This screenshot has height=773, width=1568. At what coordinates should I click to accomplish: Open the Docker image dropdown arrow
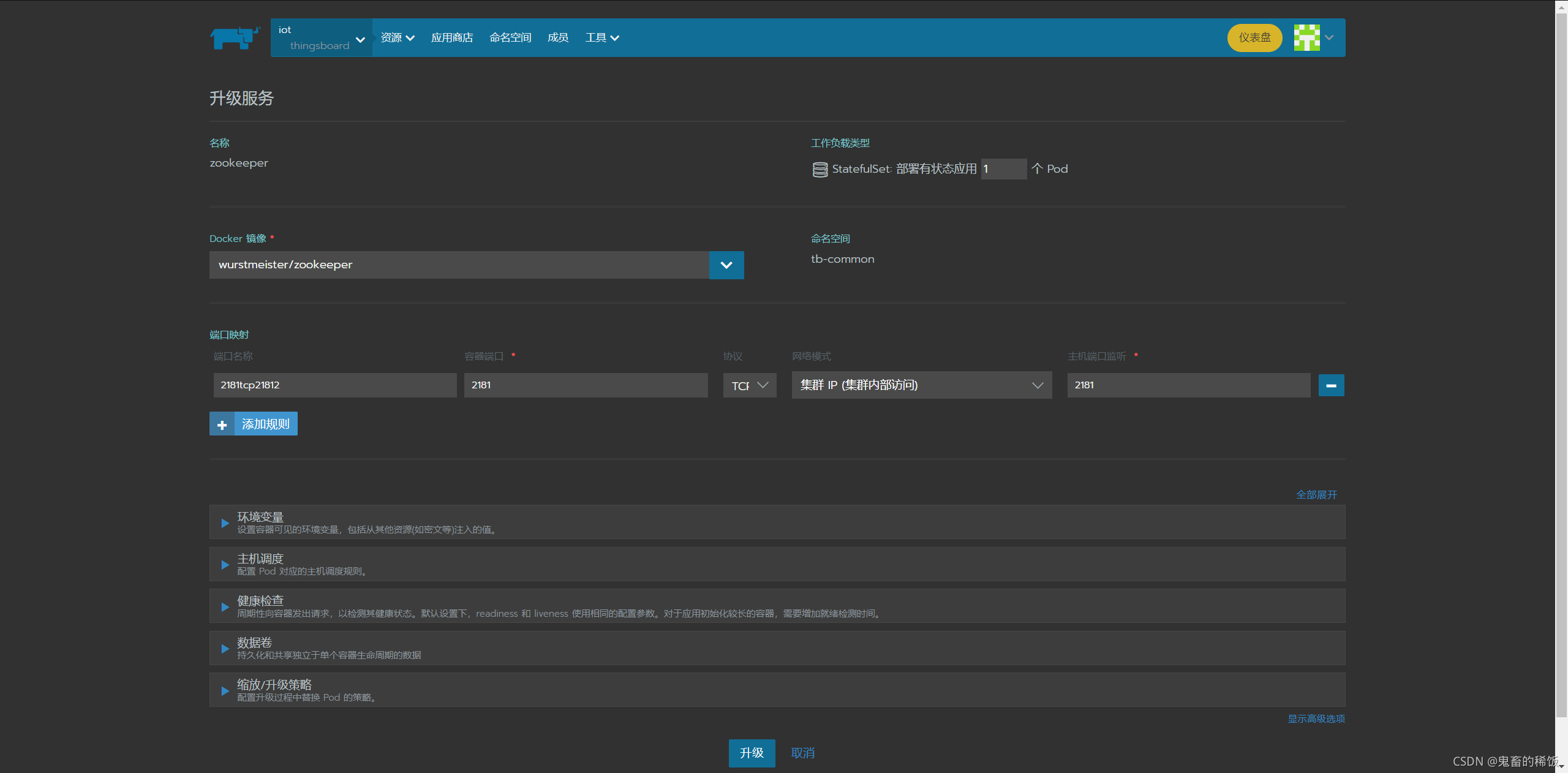726,265
